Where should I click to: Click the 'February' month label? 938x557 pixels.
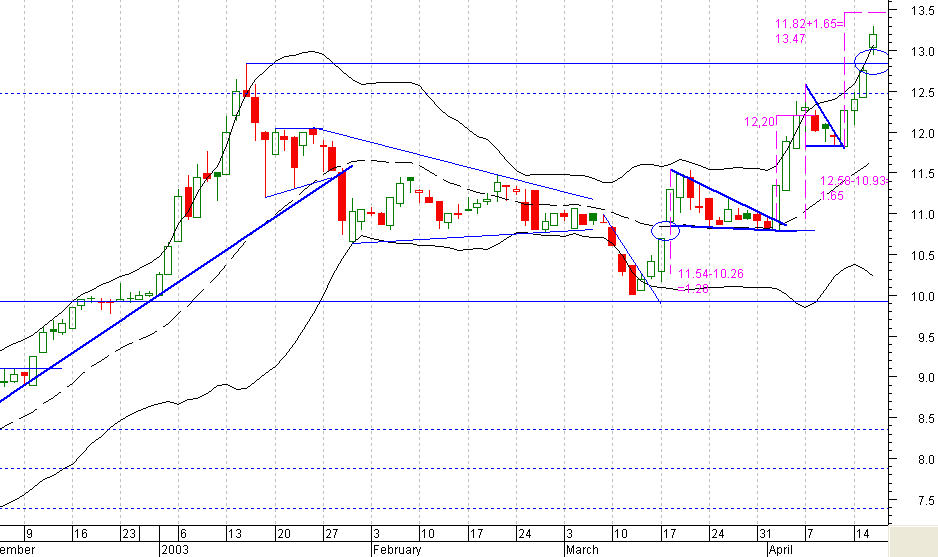[397, 550]
